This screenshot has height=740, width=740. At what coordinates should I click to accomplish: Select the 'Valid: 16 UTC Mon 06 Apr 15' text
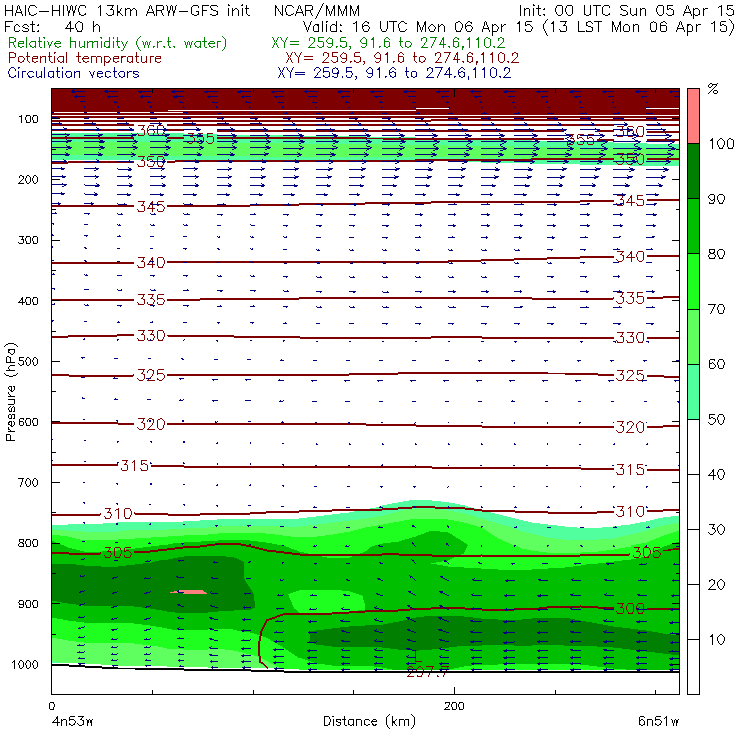point(418,27)
